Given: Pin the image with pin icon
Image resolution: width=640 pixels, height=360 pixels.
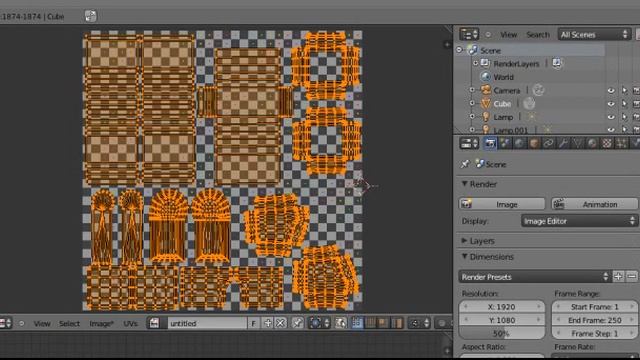Looking at the screenshot, I should point(297,323).
